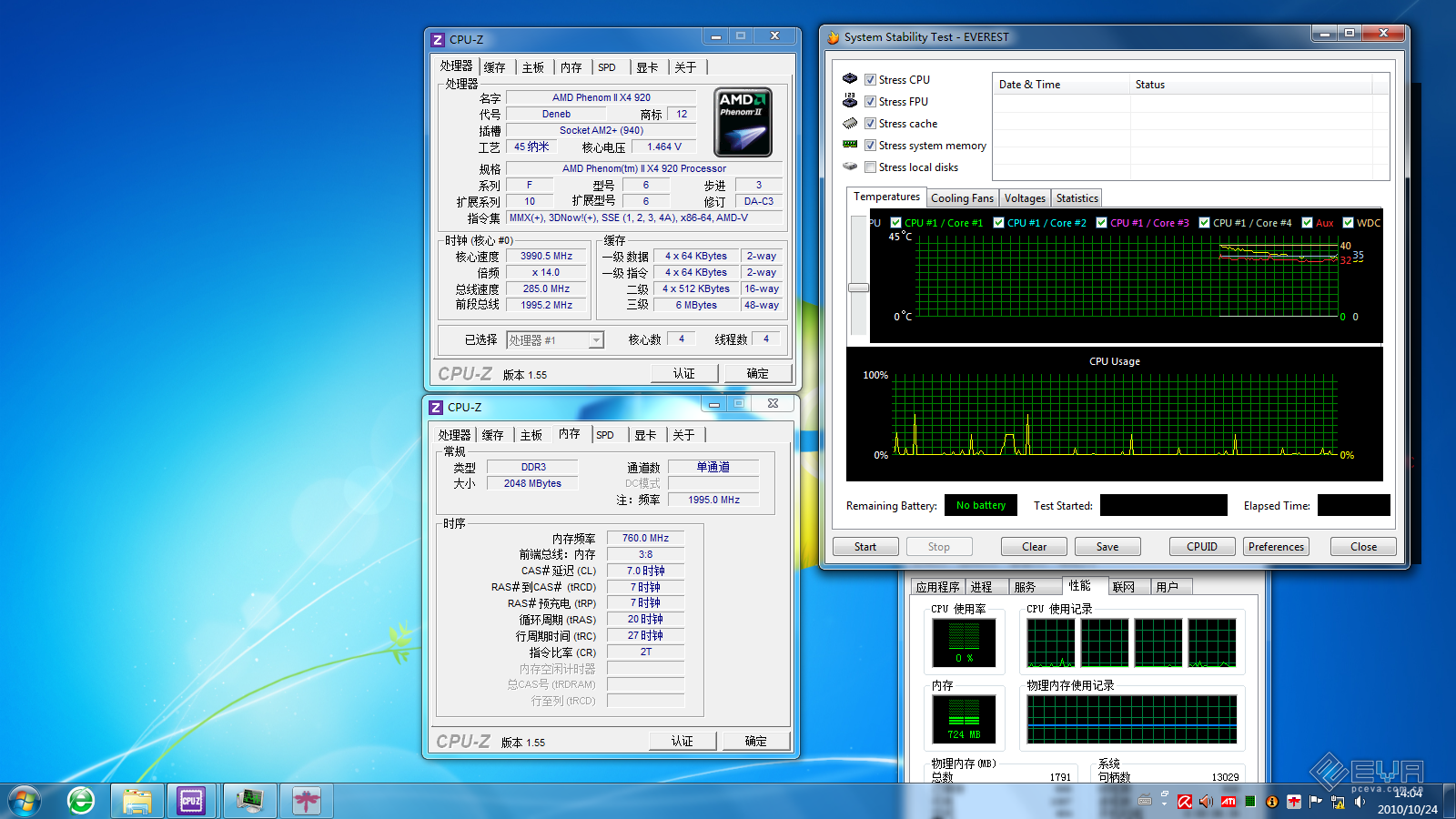Click 确定 button in lower CPU-Z window
1456x819 pixels.
(756, 742)
